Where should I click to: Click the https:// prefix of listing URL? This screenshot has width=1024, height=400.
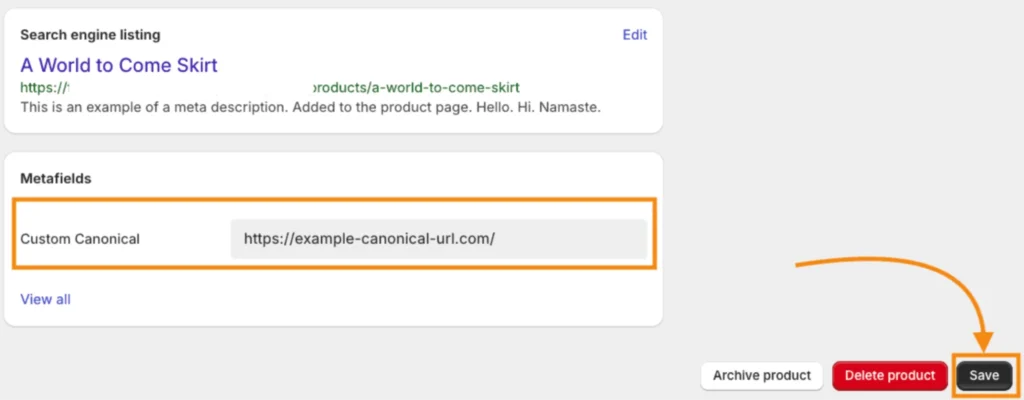click(43, 88)
